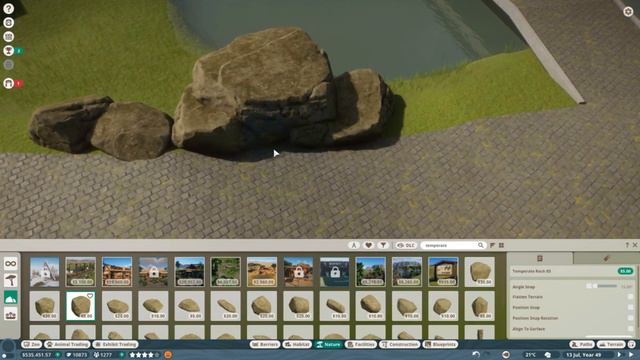The width and height of the screenshot is (640, 360).
Task: Click the undo arrow icon
Action: coord(476,355)
